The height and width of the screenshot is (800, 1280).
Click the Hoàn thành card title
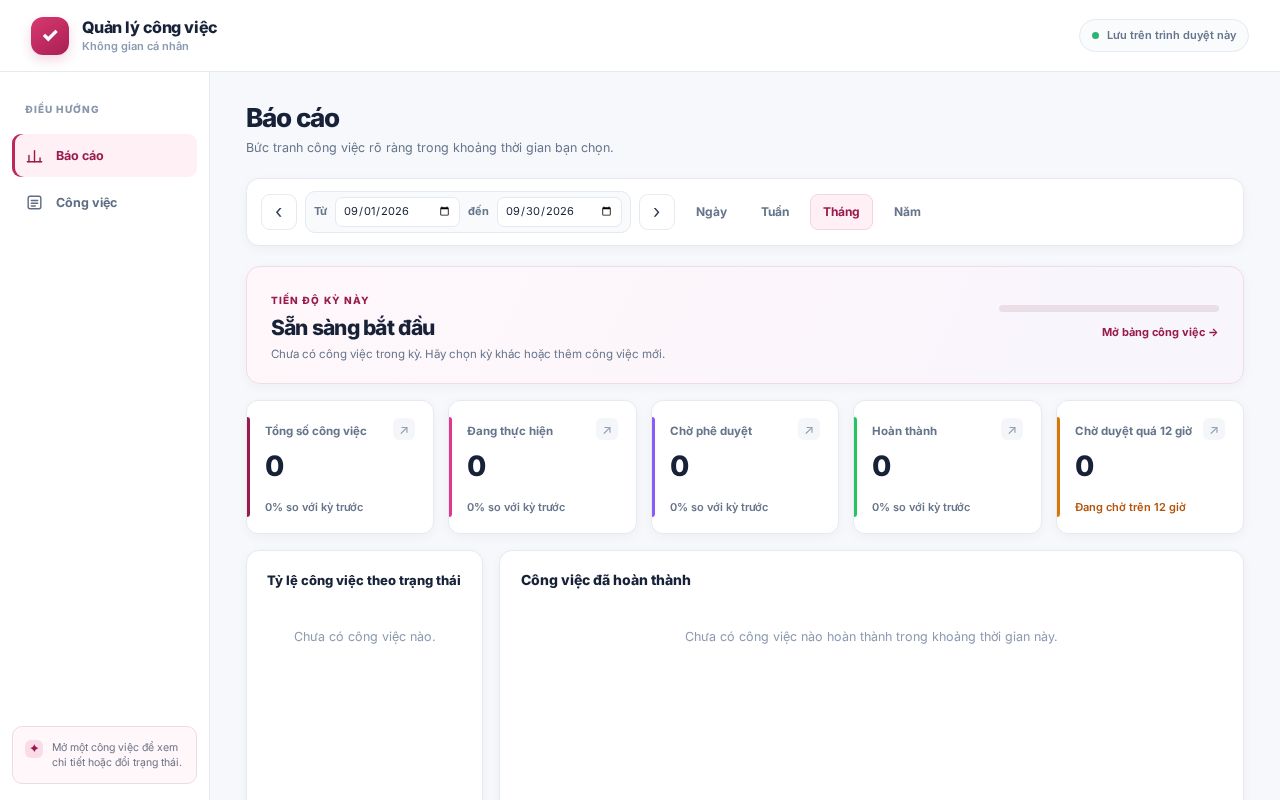coord(904,431)
